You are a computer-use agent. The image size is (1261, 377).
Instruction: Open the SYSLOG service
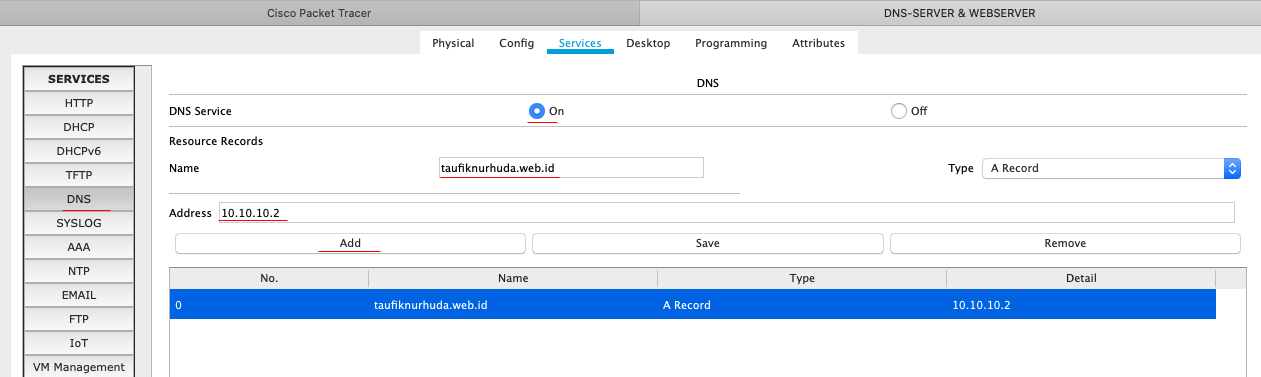click(x=79, y=223)
